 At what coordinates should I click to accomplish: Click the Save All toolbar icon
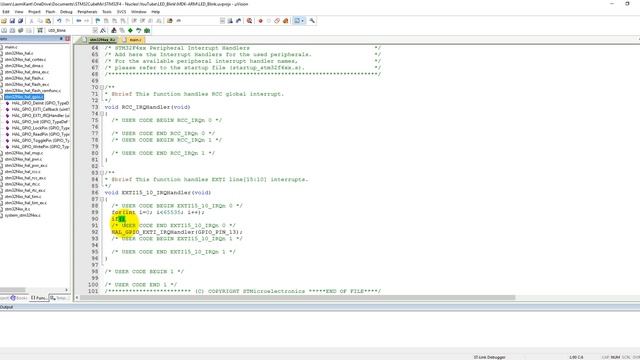click(x=20, y=21)
